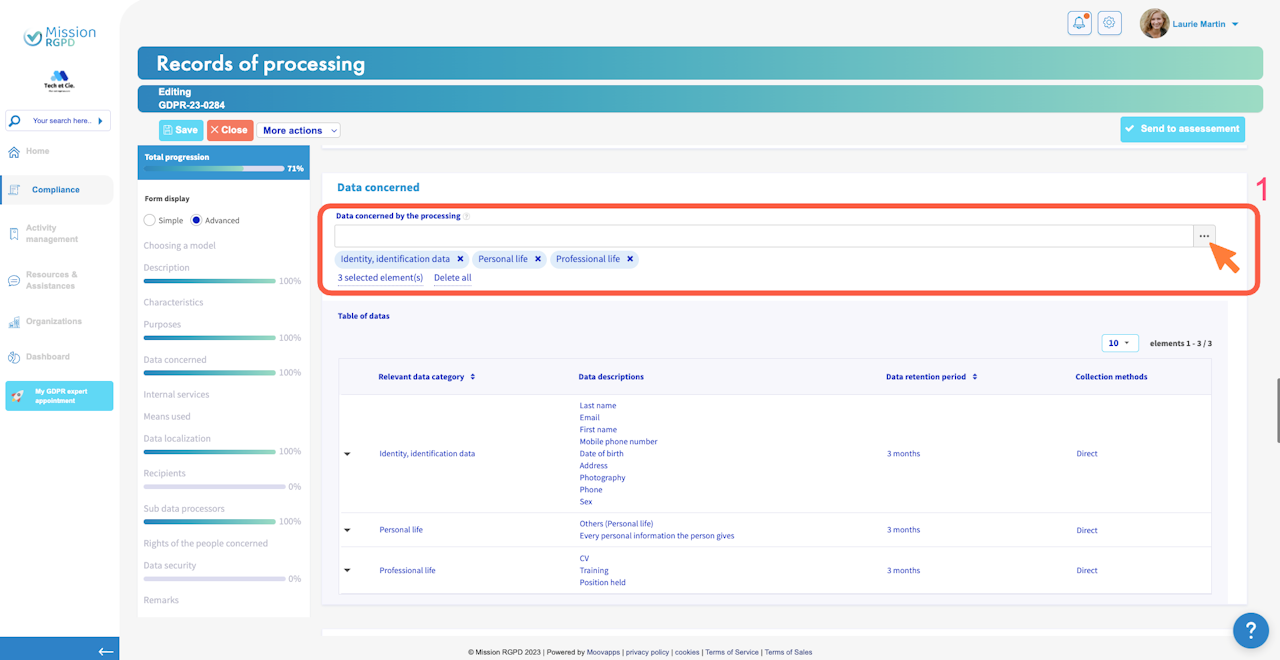
Task: Open rows-per-page dropdown showing 10
Action: pyautogui.click(x=1120, y=343)
